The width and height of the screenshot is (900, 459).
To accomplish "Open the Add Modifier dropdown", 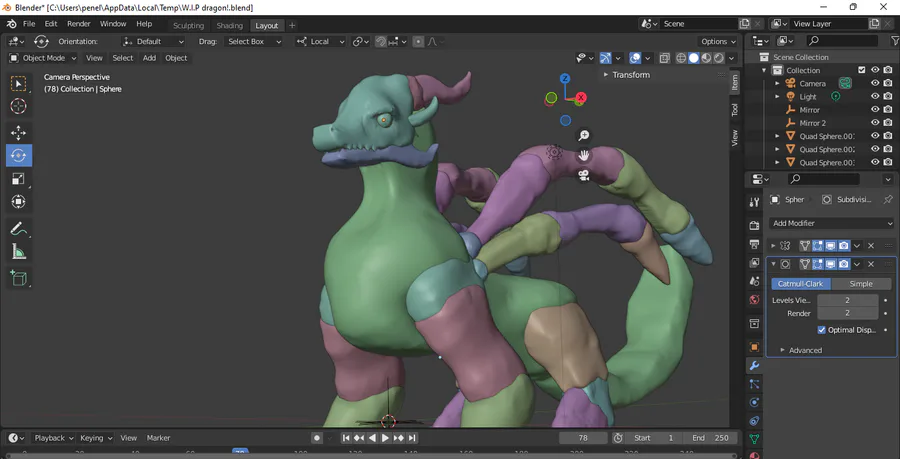I will coord(831,223).
